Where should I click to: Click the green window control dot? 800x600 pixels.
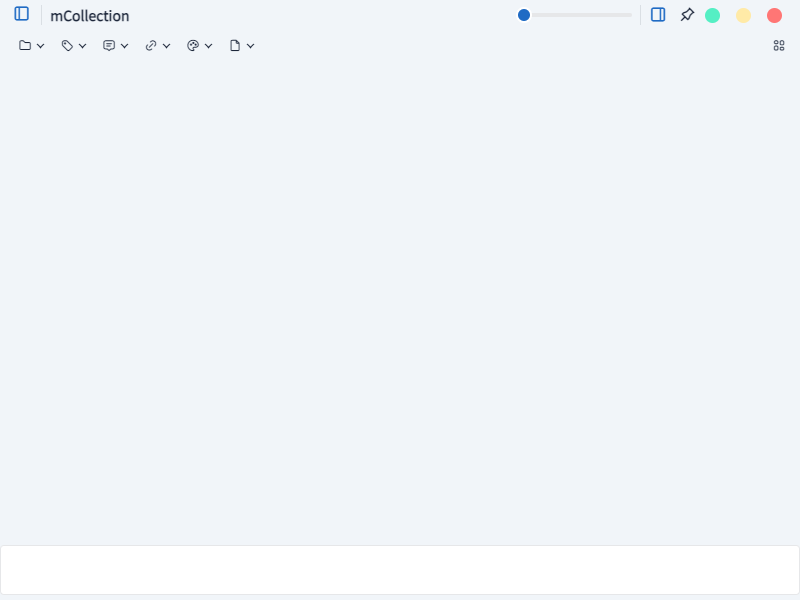pyautogui.click(x=712, y=15)
